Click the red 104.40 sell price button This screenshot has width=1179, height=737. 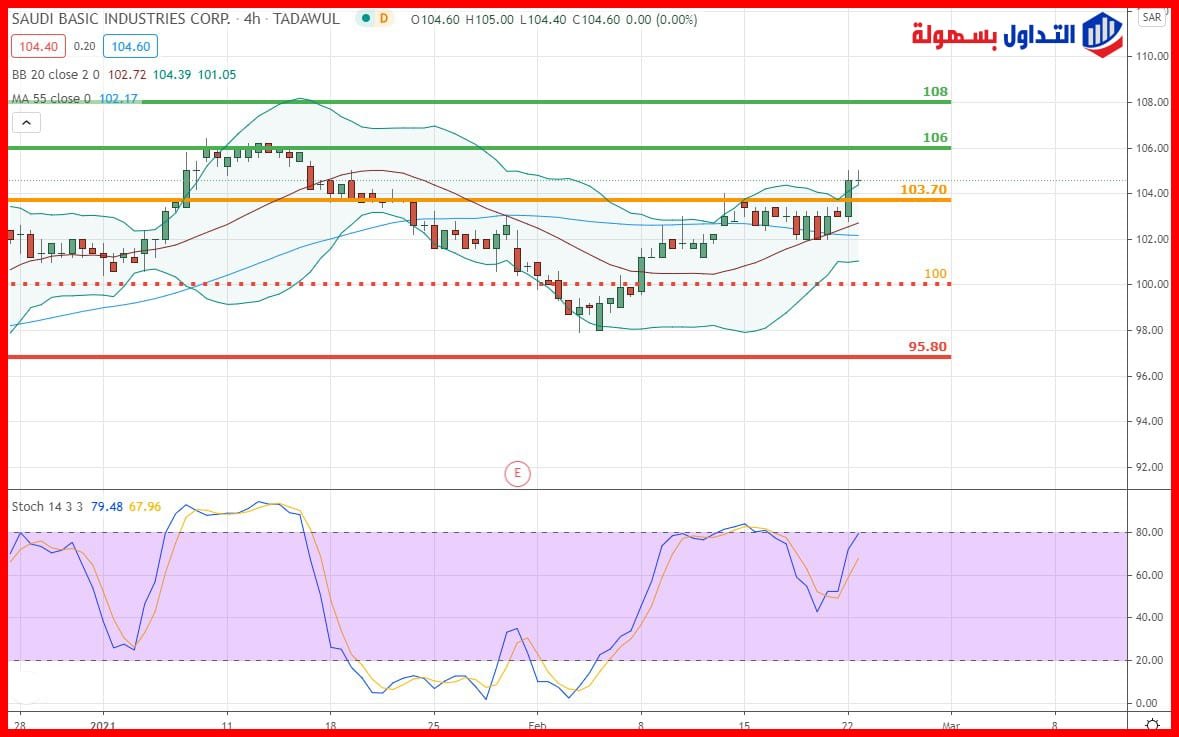pos(38,47)
